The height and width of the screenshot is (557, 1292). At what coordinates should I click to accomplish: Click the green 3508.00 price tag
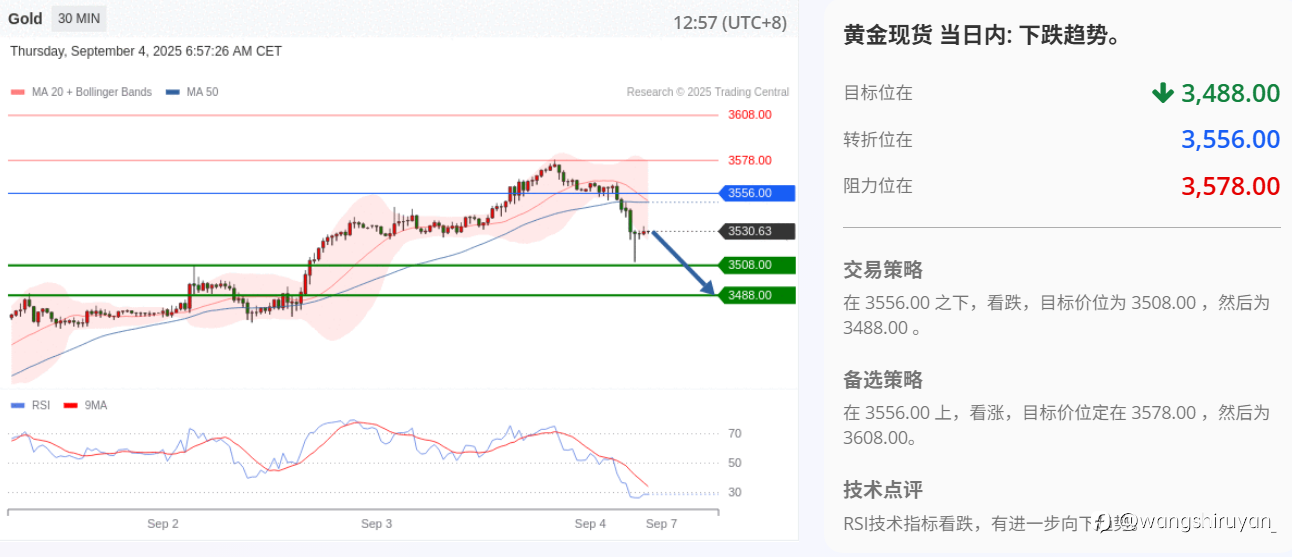point(757,265)
